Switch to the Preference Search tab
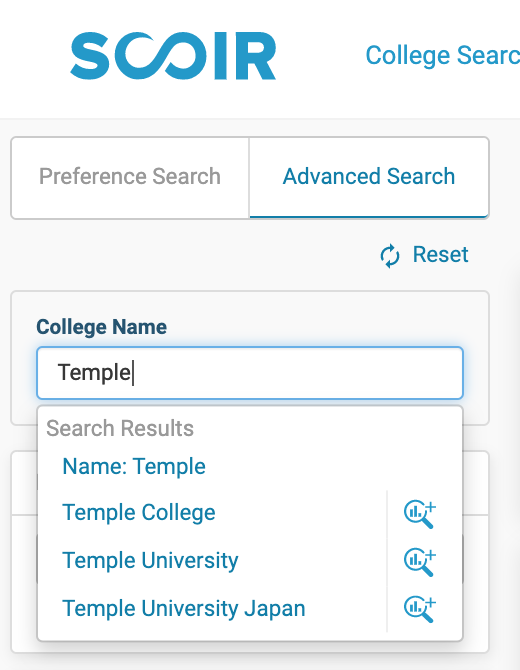This screenshot has width=520, height=670. [130, 177]
